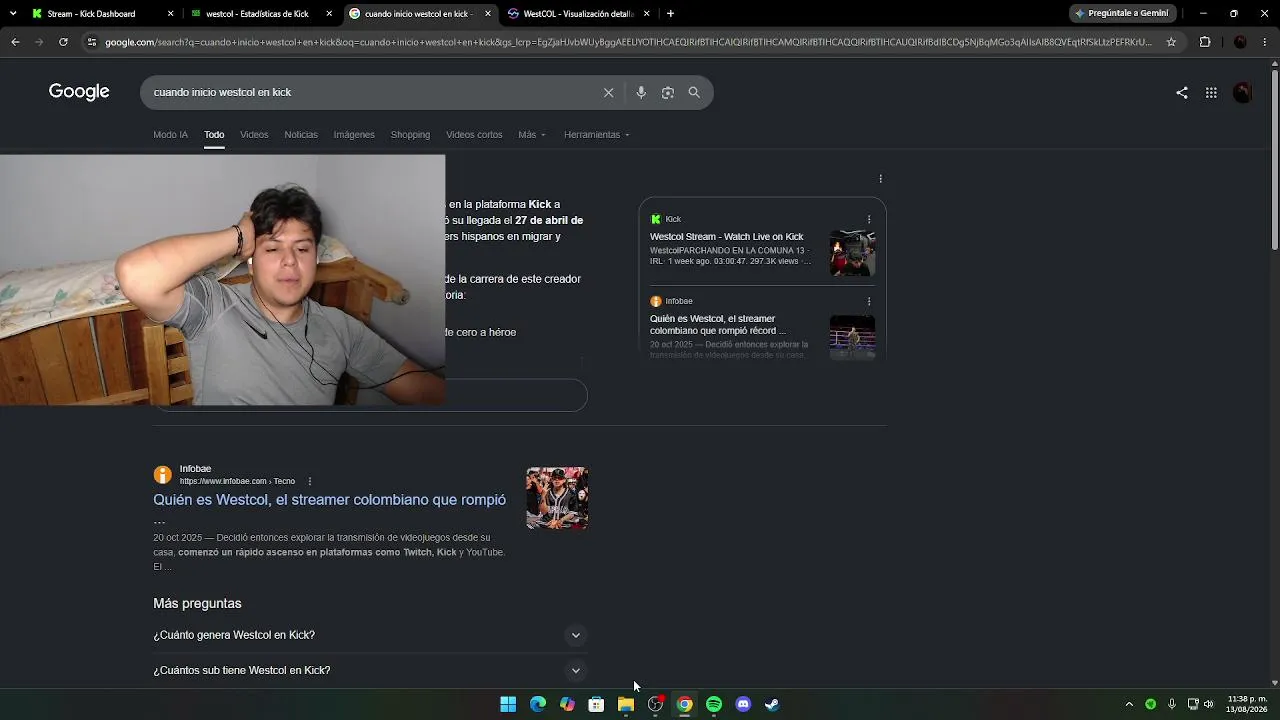Viewport: 1280px width, 720px height.
Task: Open Steam from the taskbar
Action: click(x=772, y=704)
